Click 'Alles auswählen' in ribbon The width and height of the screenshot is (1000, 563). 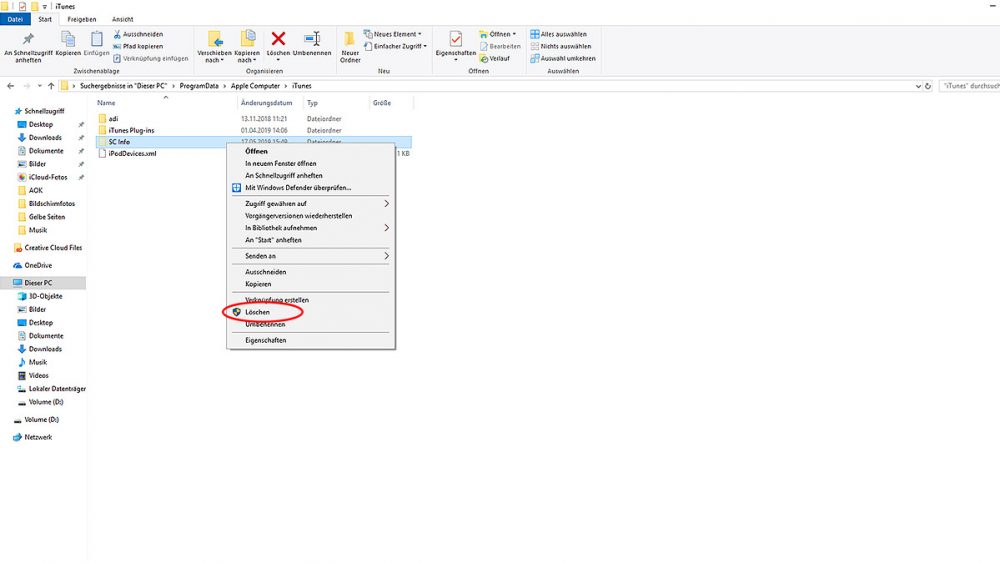point(559,34)
